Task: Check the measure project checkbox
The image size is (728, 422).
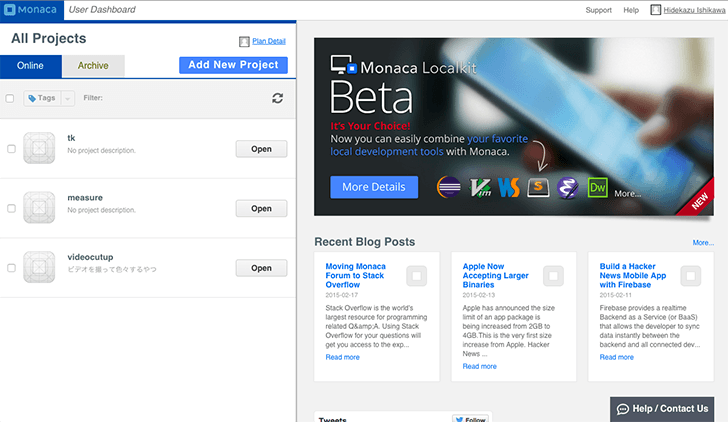Action: [11, 208]
